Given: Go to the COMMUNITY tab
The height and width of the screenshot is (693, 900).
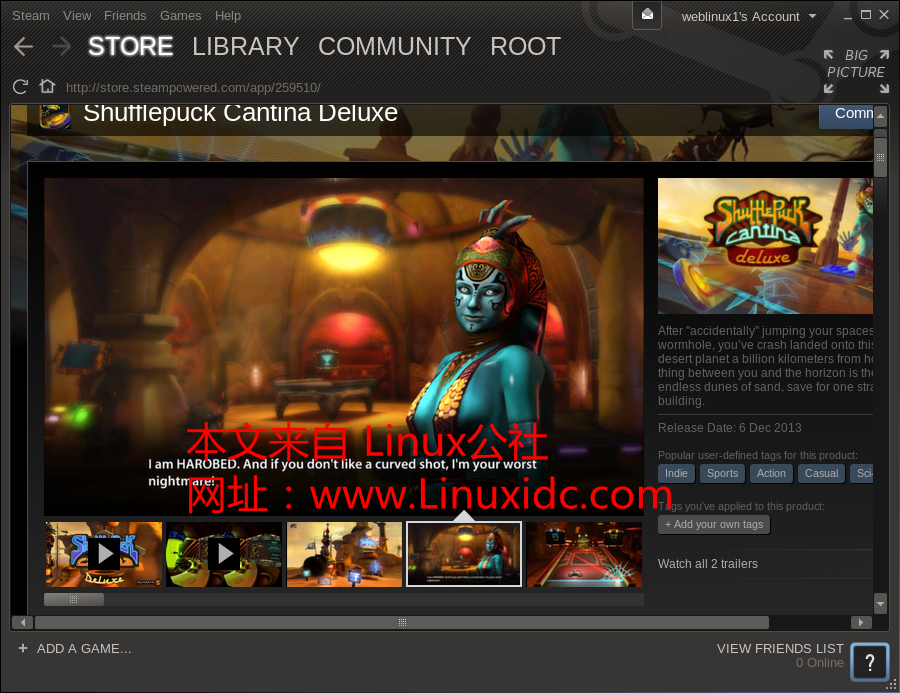Looking at the screenshot, I should tap(394, 47).
